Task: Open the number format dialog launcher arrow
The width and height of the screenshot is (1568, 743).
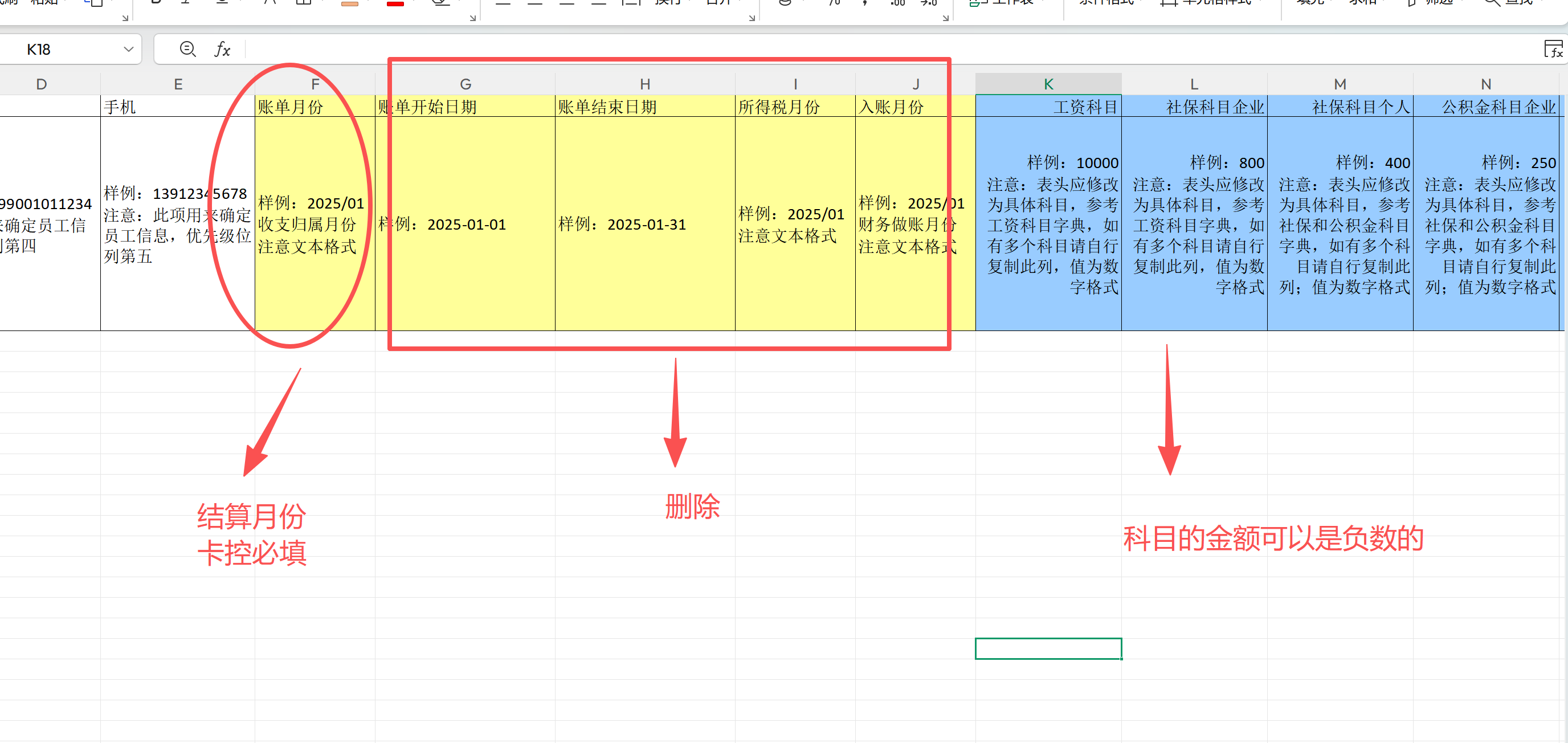Action: (945, 18)
